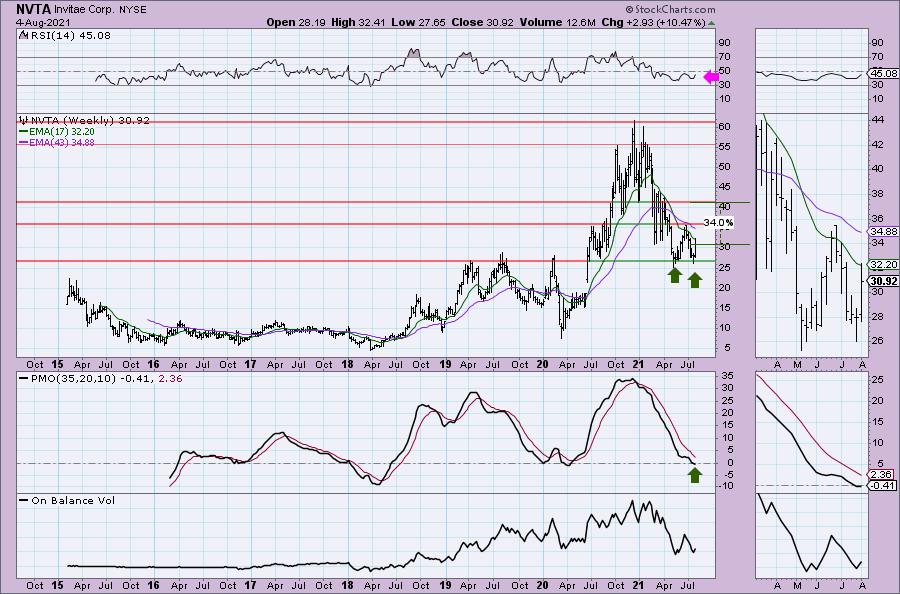The width and height of the screenshot is (900, 594).
Task: Click the Invitae Corp. NYSE company name
Action: click(x=100, y=9)
